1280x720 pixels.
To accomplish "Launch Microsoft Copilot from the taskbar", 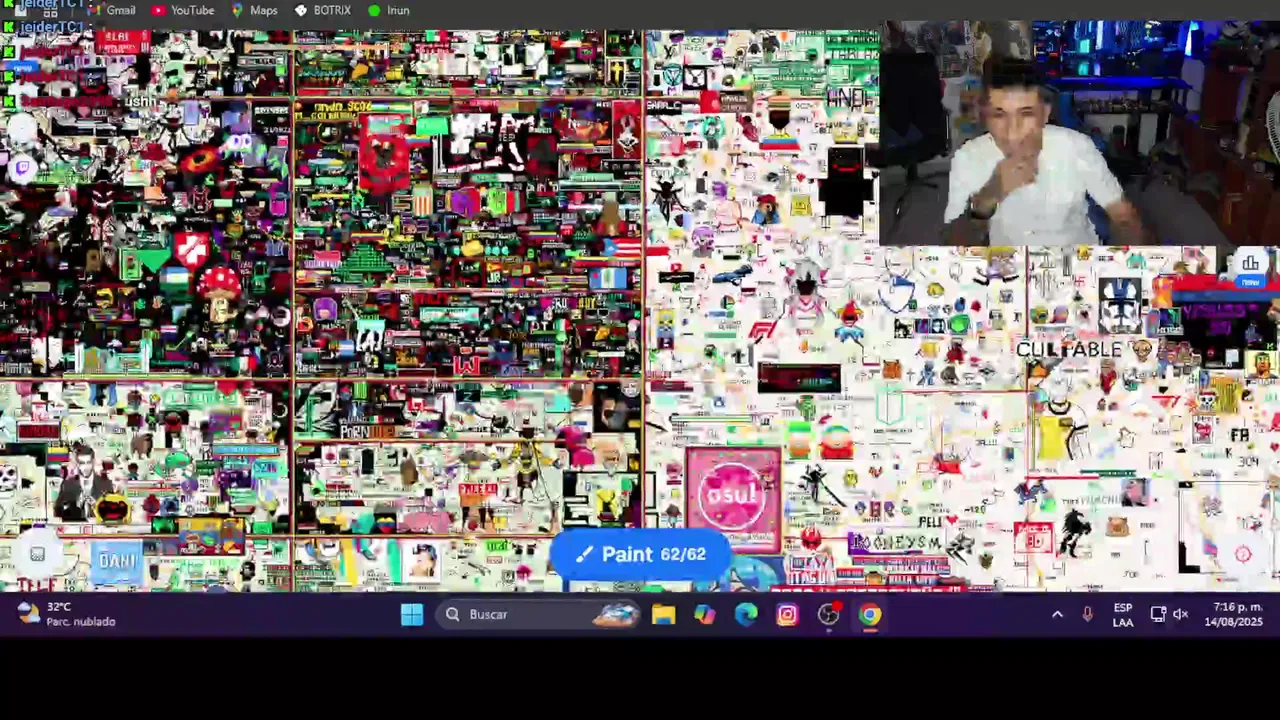I will point(705,614).
